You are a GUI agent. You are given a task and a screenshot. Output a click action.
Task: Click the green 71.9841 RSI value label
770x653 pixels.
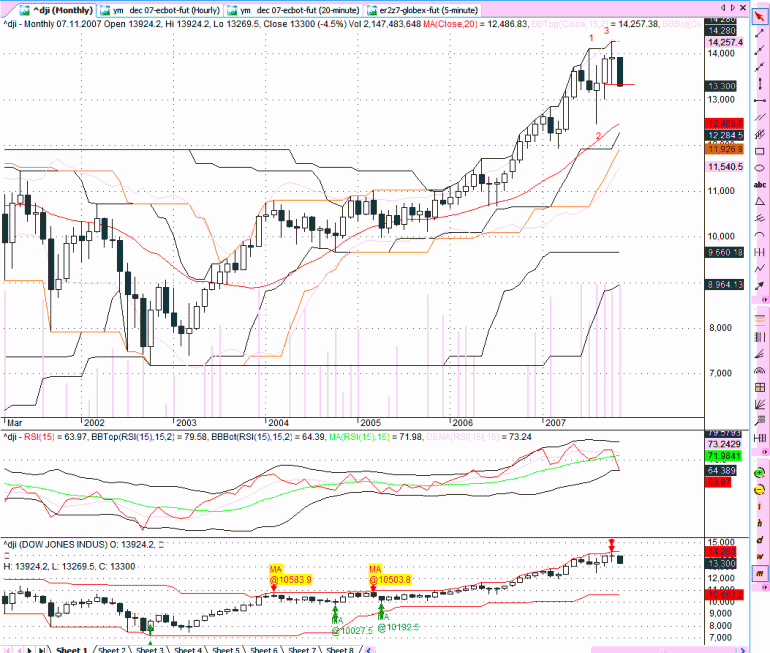click(724, 456)
